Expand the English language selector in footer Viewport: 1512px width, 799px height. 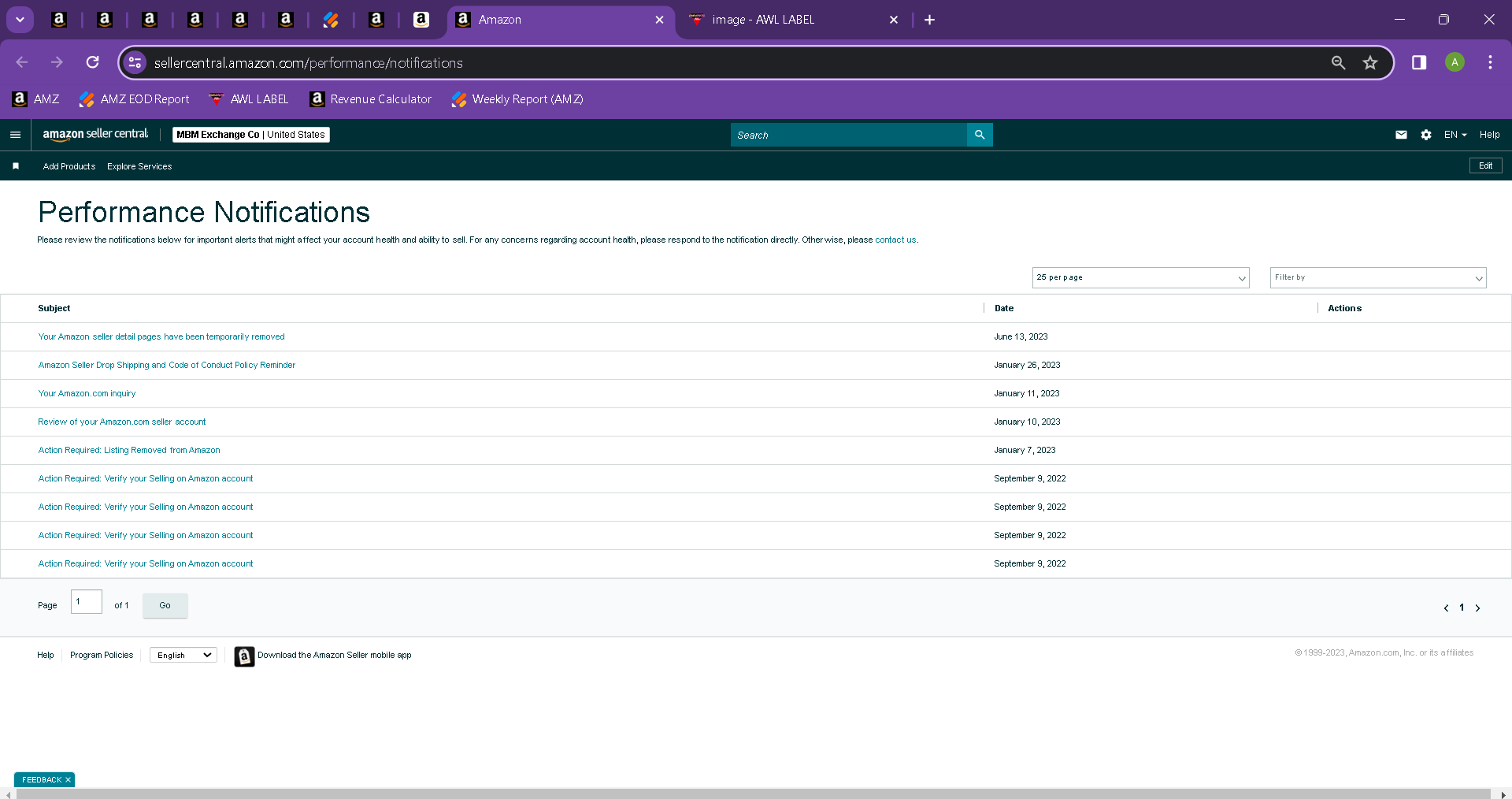[x=183, y=655]
